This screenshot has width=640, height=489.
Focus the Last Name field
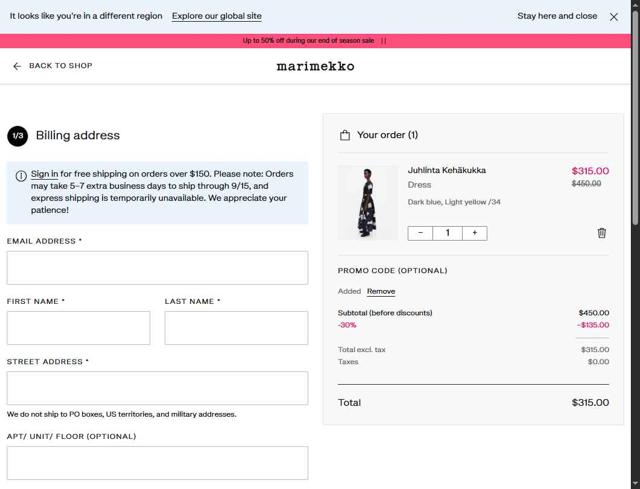(236, 328)
